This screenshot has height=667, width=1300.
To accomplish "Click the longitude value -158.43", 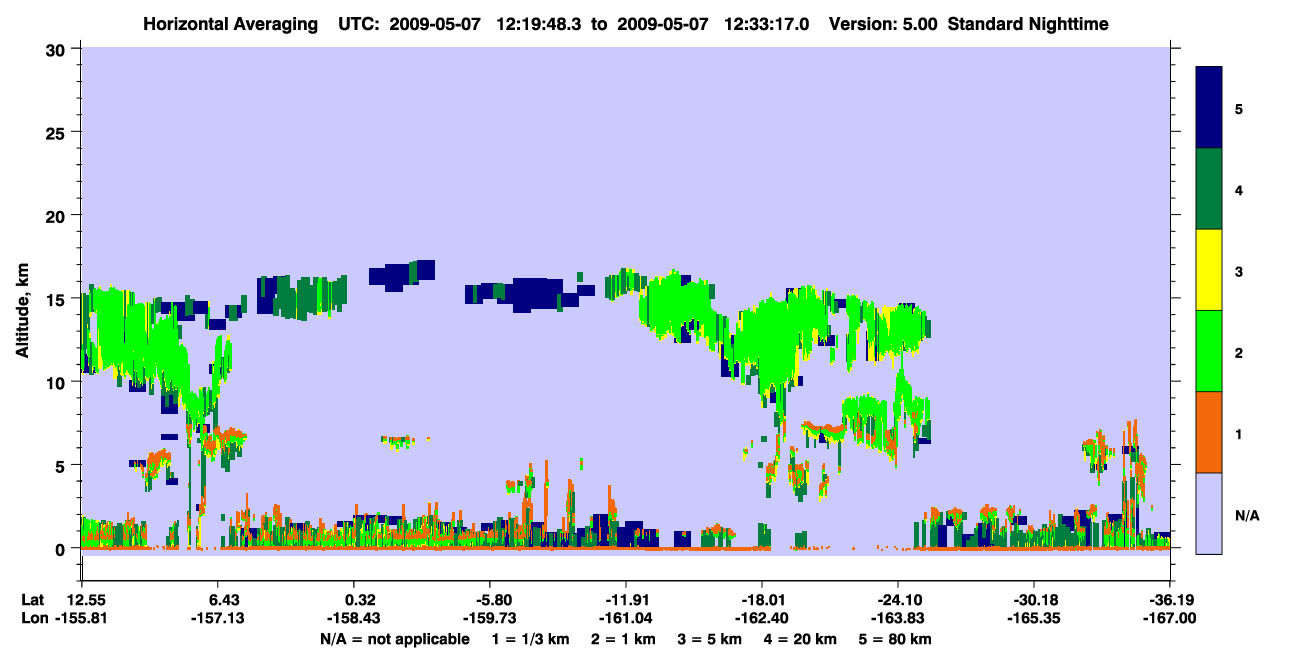I will (354, 619).
